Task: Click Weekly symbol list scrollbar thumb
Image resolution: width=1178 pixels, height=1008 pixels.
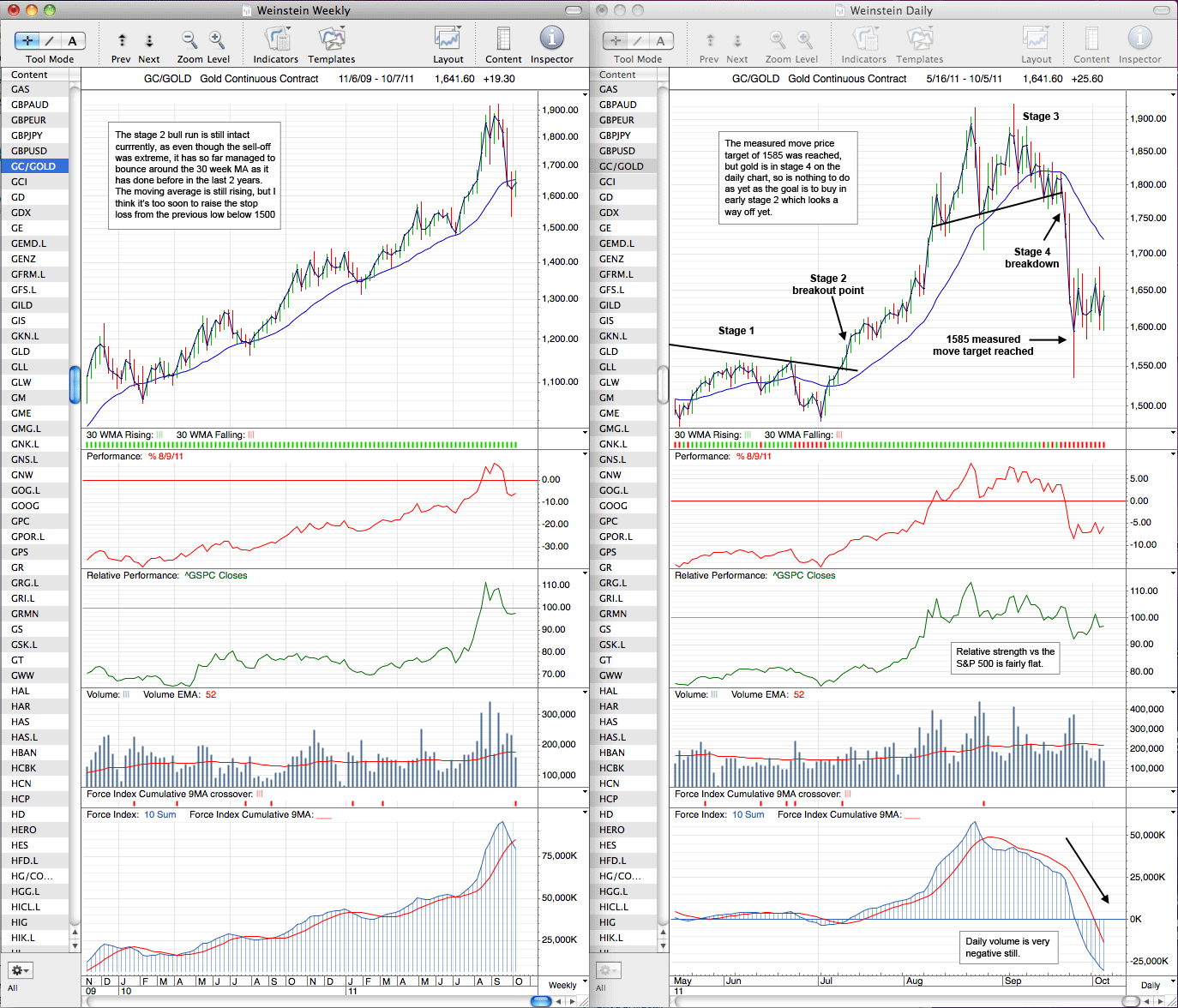Action: click(x=75, y=385)
